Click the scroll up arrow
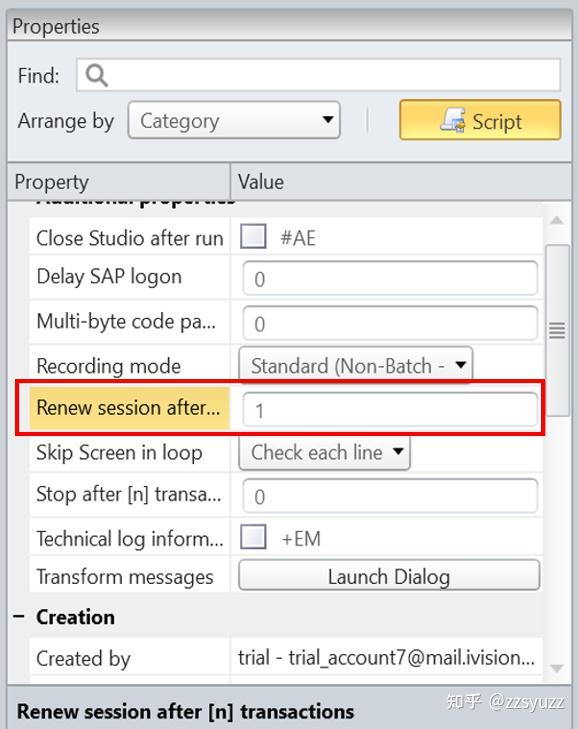The width and height of the screenshot is (579, 729). pyautogui.click(x=557, y=220)
